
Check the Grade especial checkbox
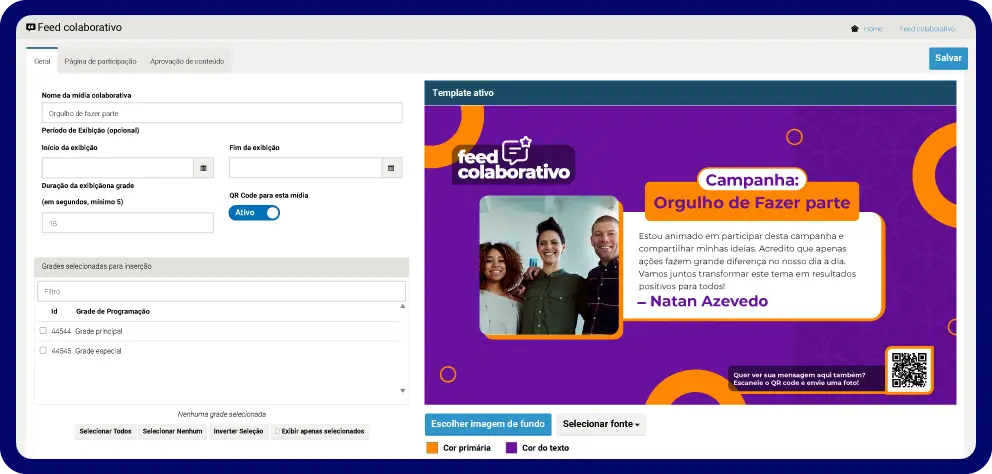(x=43, y=350)
